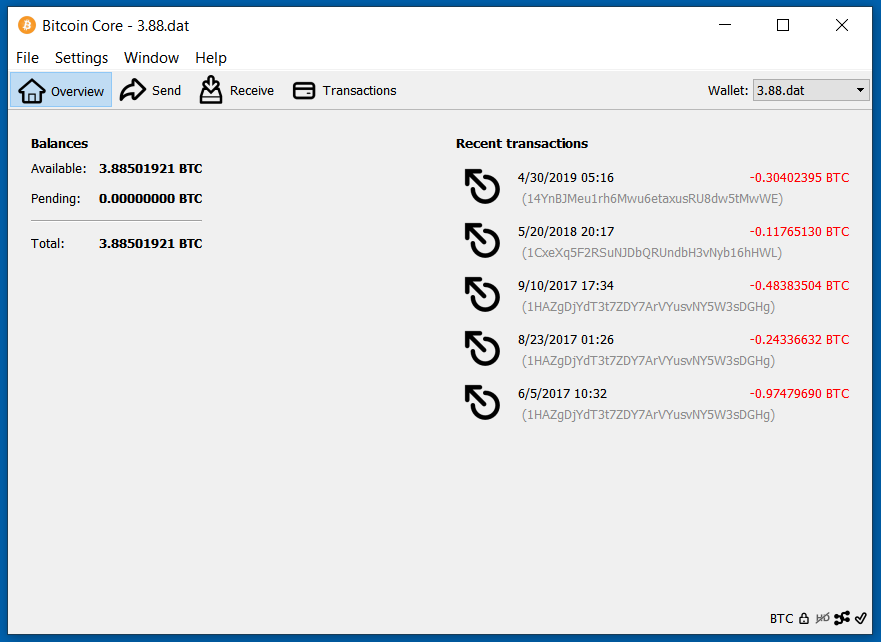This screenshot has width=881, height=642.
Task: Select the 4/30/2019 05:16 transaction
Action: click(x=650, y=188)
